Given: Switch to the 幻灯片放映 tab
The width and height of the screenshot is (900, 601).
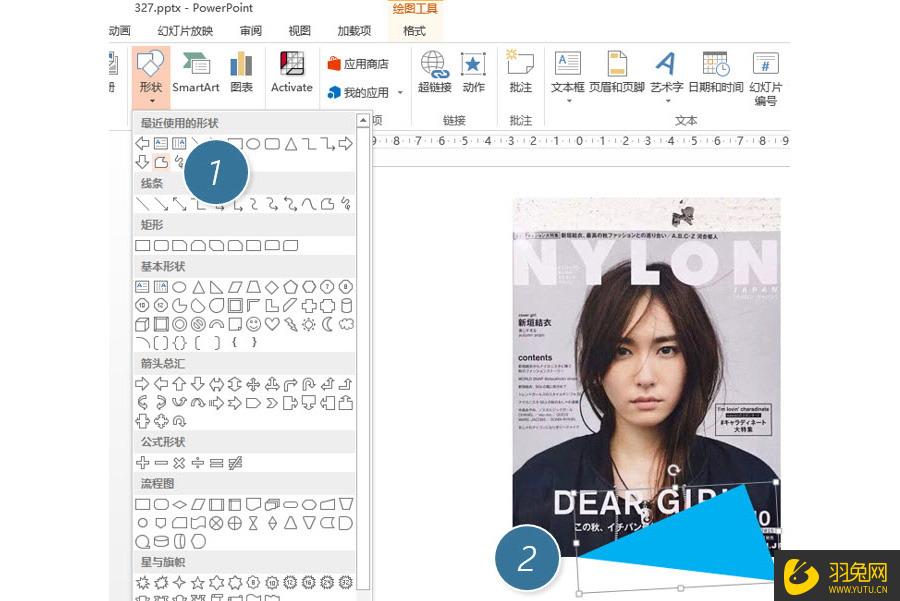Looking at the screenshot, I should coord(185,30).
